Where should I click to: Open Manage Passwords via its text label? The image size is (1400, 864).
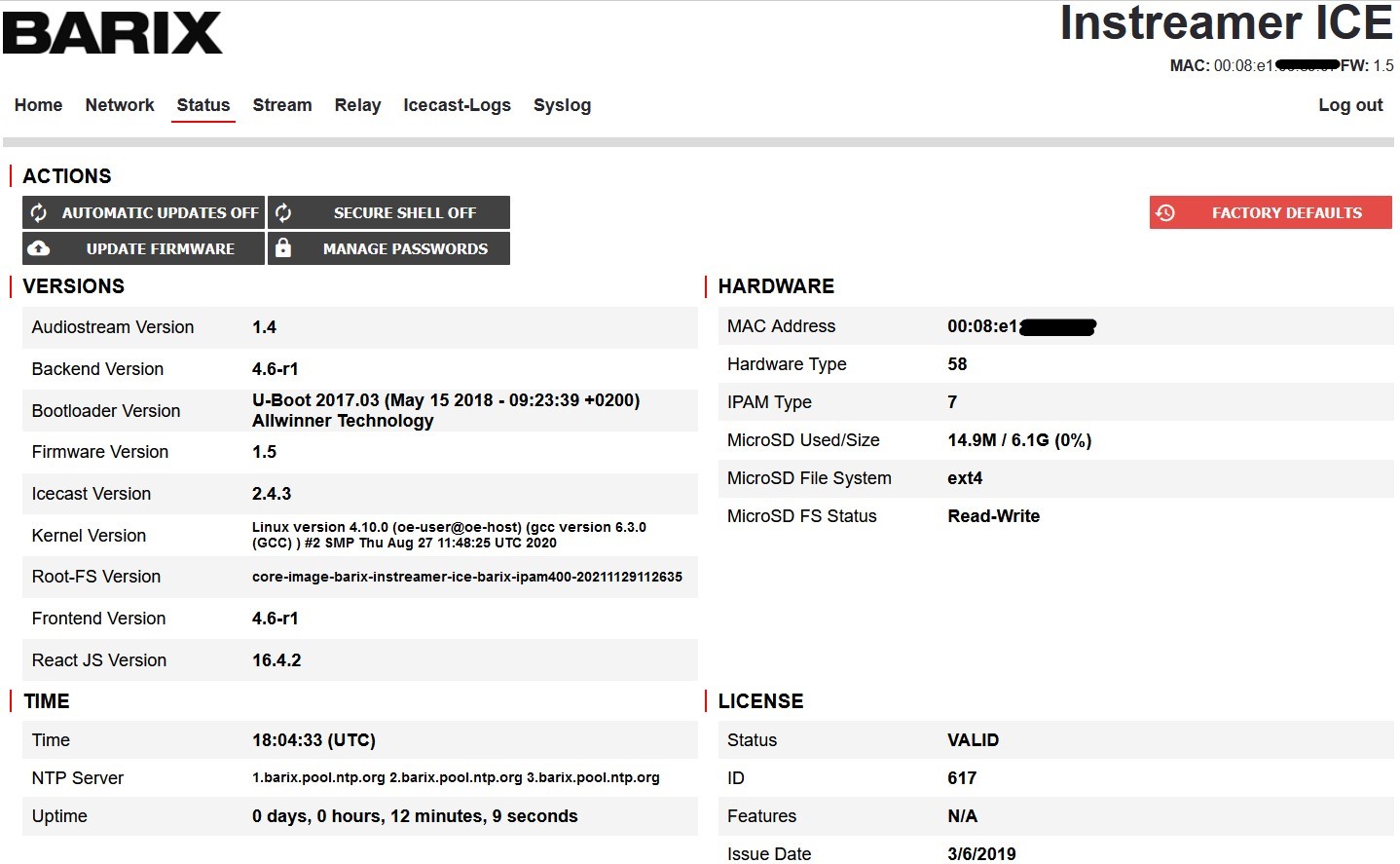(405, 248)
